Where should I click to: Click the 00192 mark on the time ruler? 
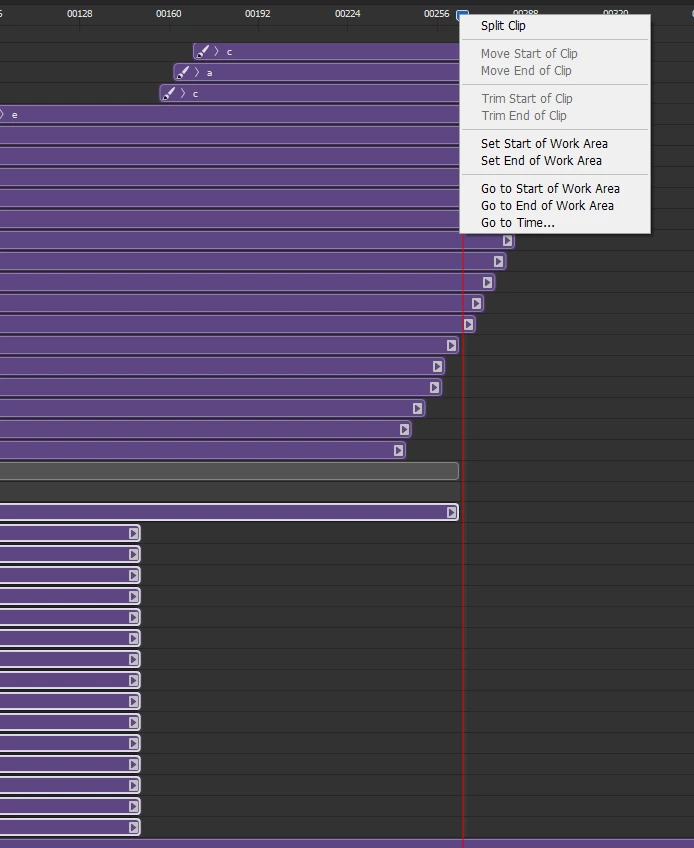pos(257,14)
